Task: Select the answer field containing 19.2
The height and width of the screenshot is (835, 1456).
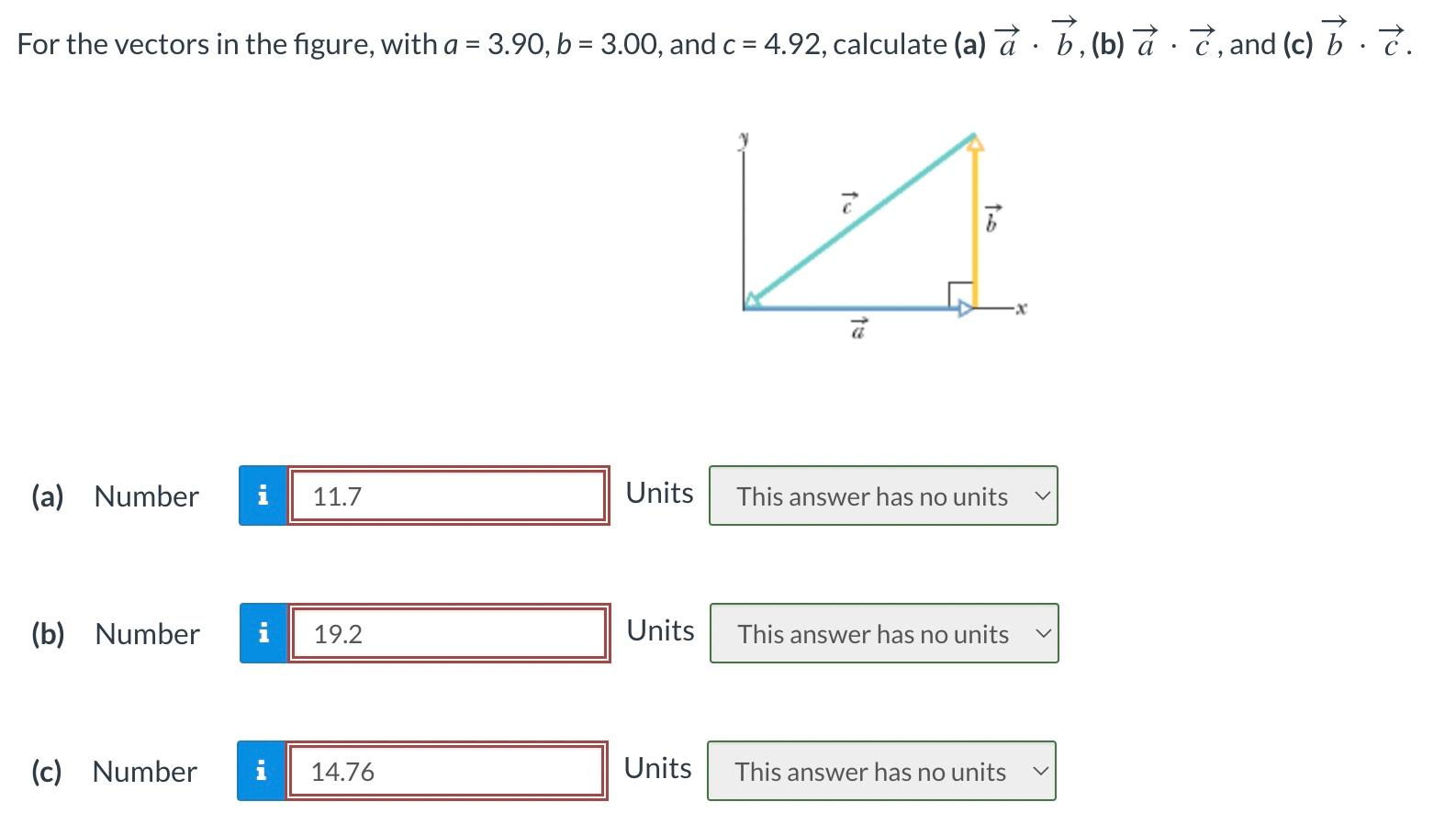Action: pyautogui.click(x=450, y=634)
